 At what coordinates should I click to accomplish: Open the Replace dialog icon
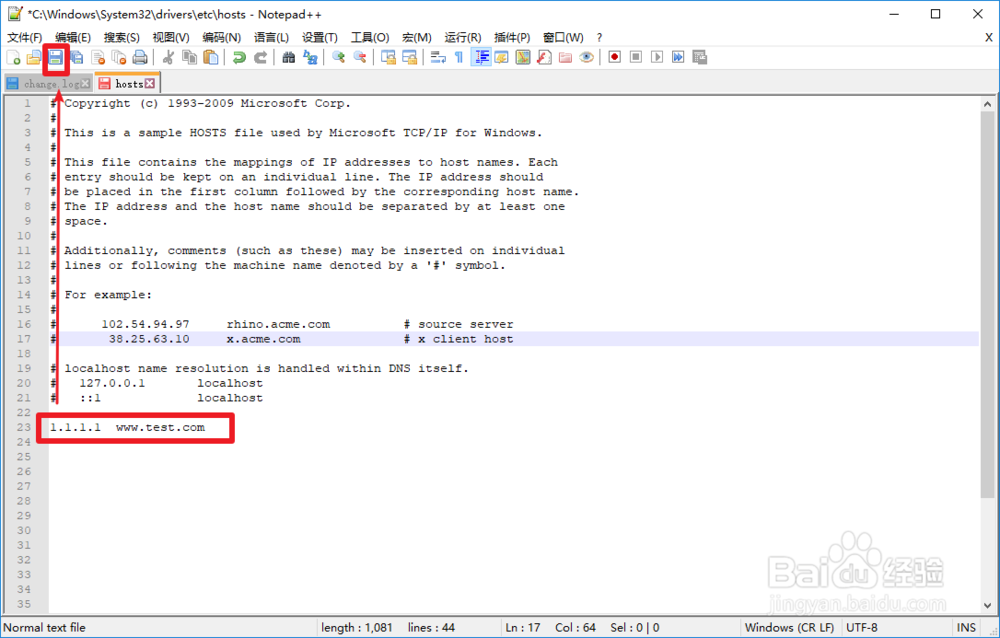[x=310, y=57]
